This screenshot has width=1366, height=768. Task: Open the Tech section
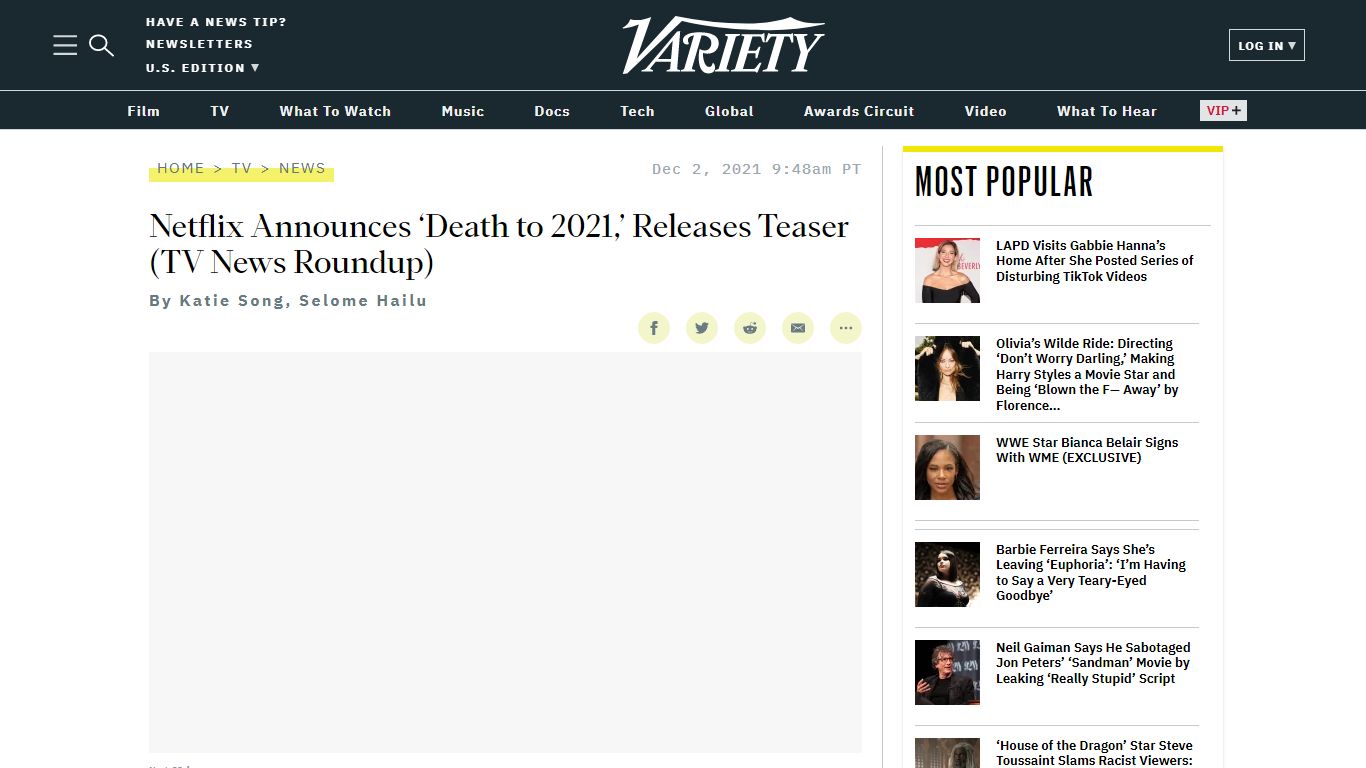tap(637, 111)
